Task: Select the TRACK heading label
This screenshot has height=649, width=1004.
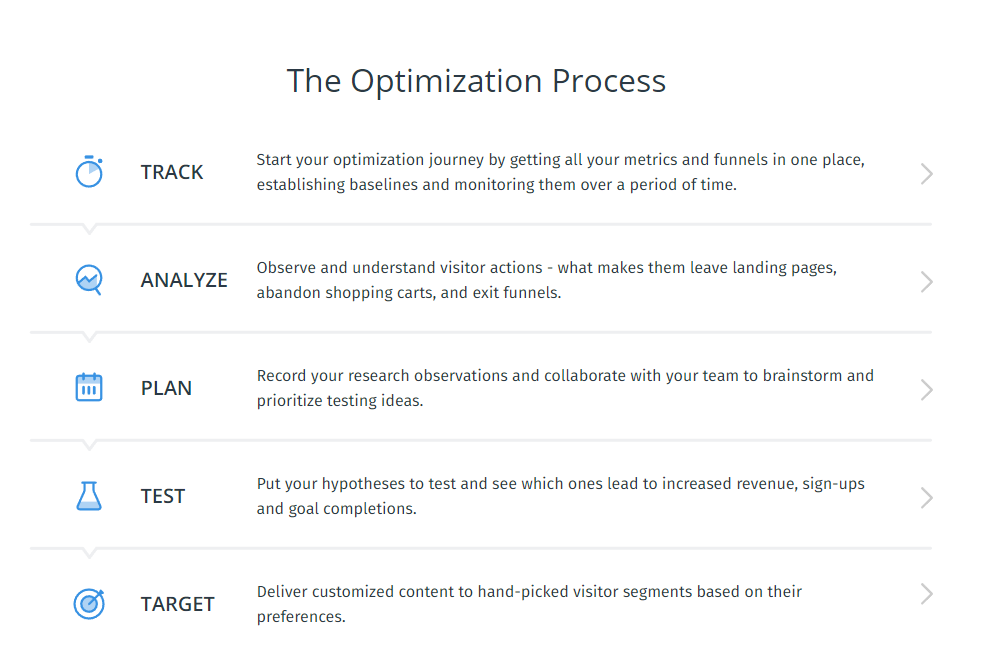Action: 172,172
